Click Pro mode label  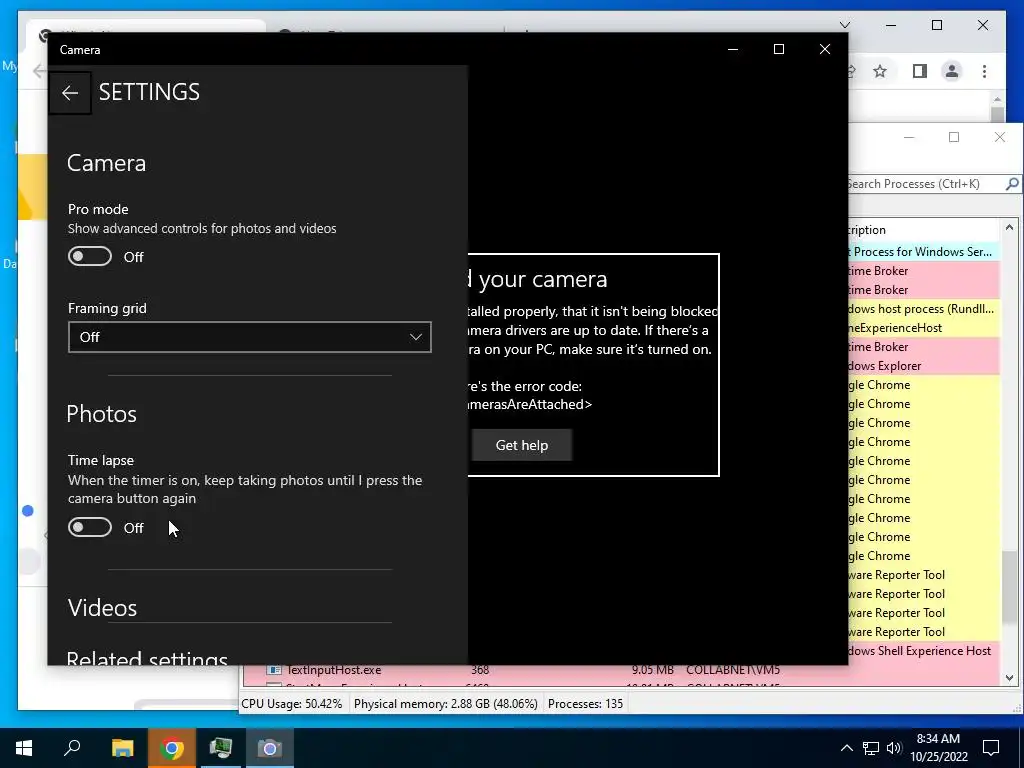pos(98,210)
